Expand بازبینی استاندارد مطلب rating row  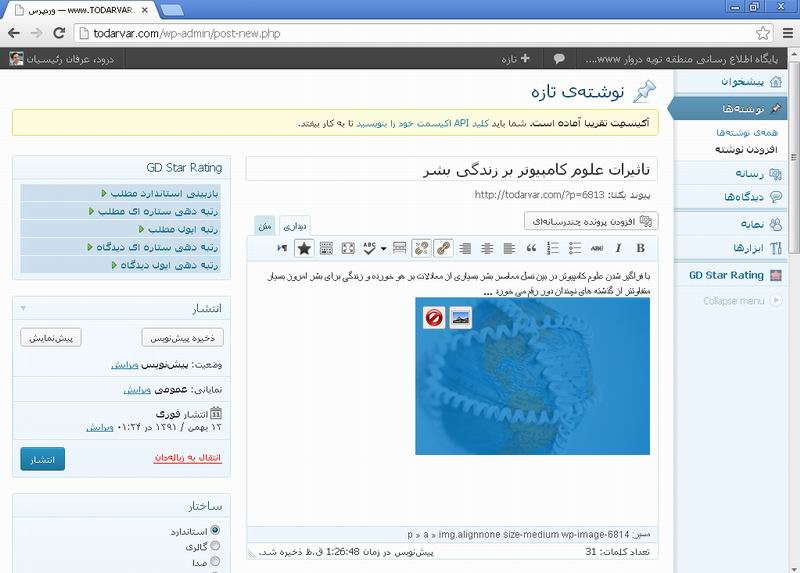coord(121,193)
